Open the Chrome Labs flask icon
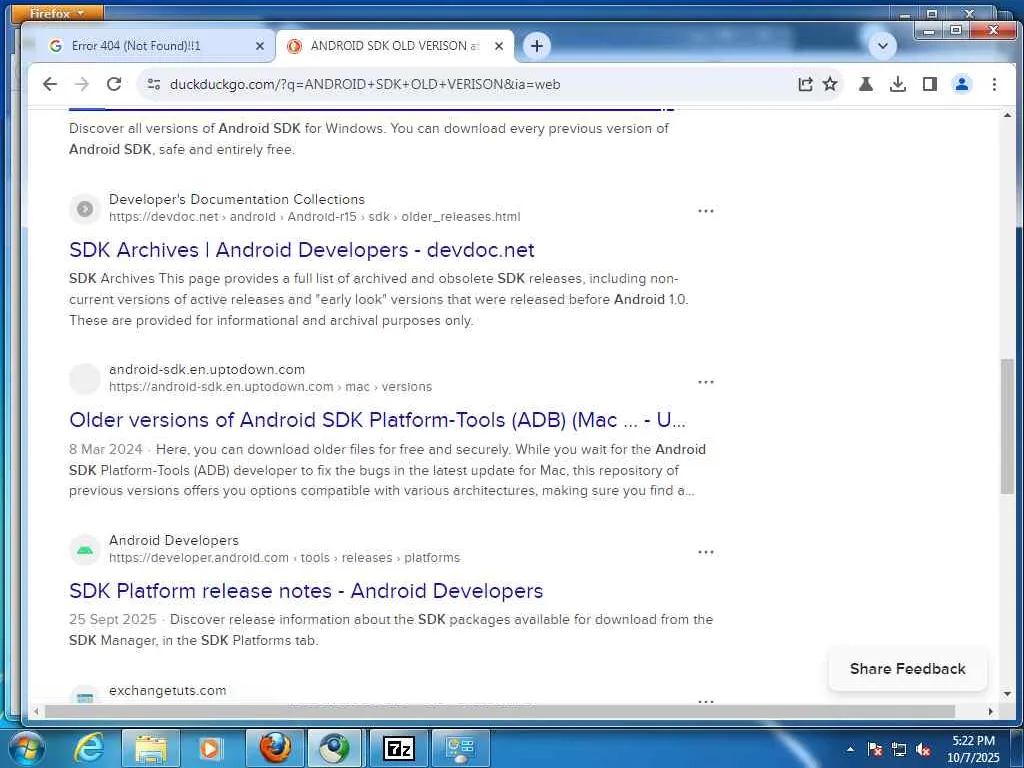 (x=866, y=84)
